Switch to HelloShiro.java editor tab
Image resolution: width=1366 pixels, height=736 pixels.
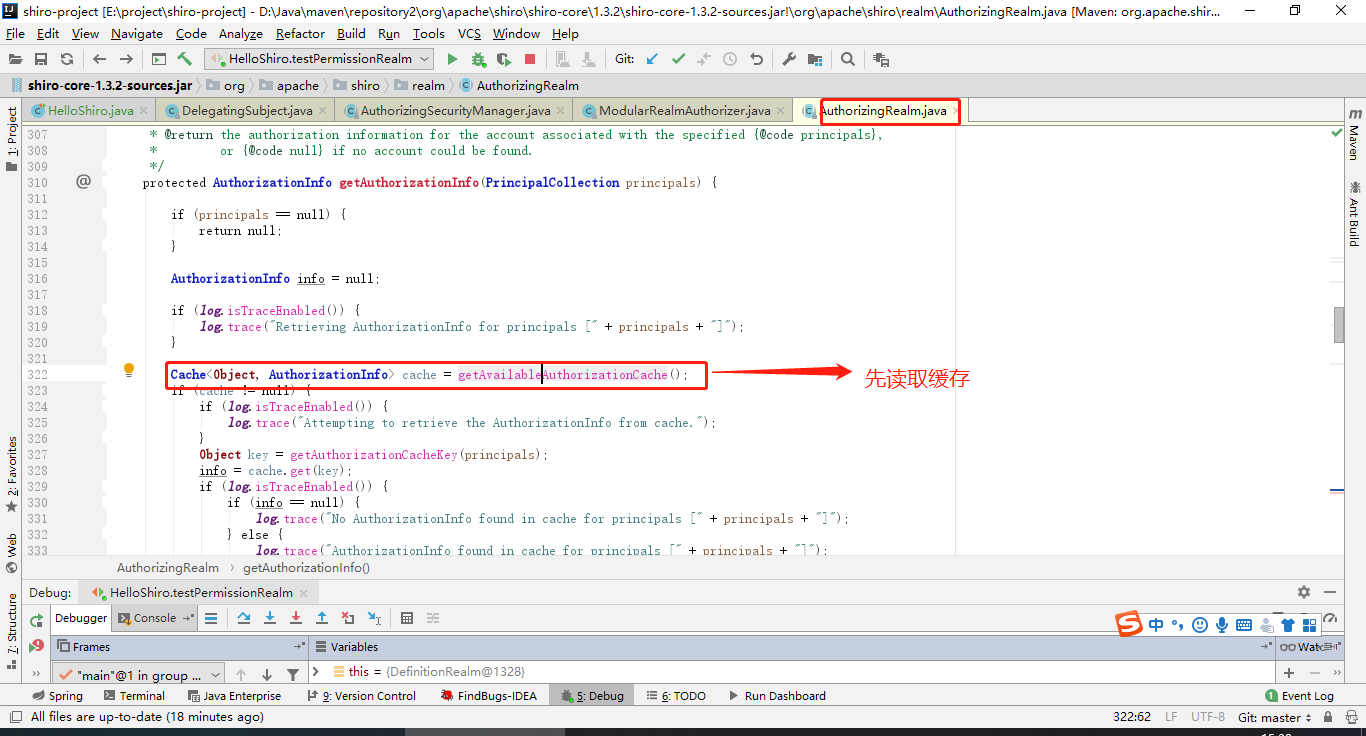(x=90, y=110)
